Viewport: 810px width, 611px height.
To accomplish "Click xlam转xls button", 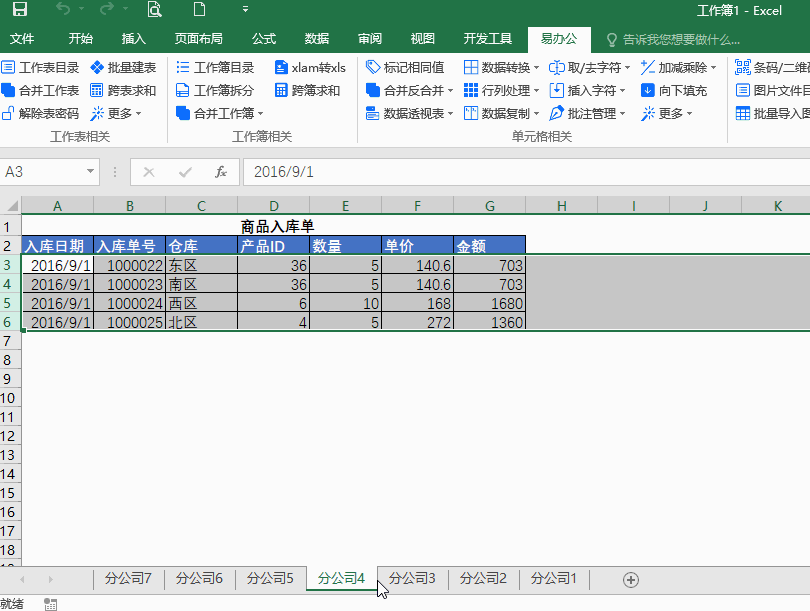I will (310, 68).
